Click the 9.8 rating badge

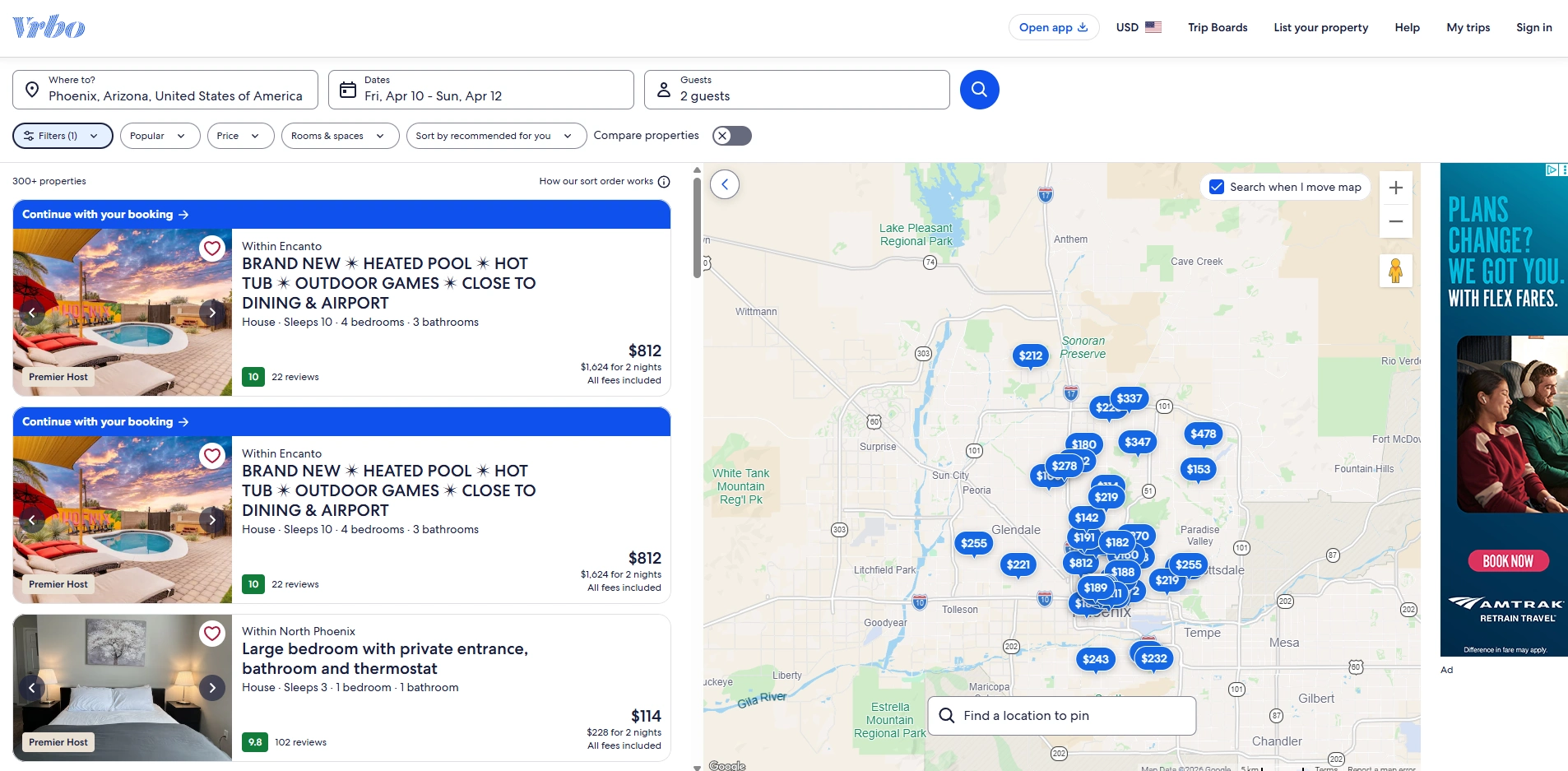[255, 742]
